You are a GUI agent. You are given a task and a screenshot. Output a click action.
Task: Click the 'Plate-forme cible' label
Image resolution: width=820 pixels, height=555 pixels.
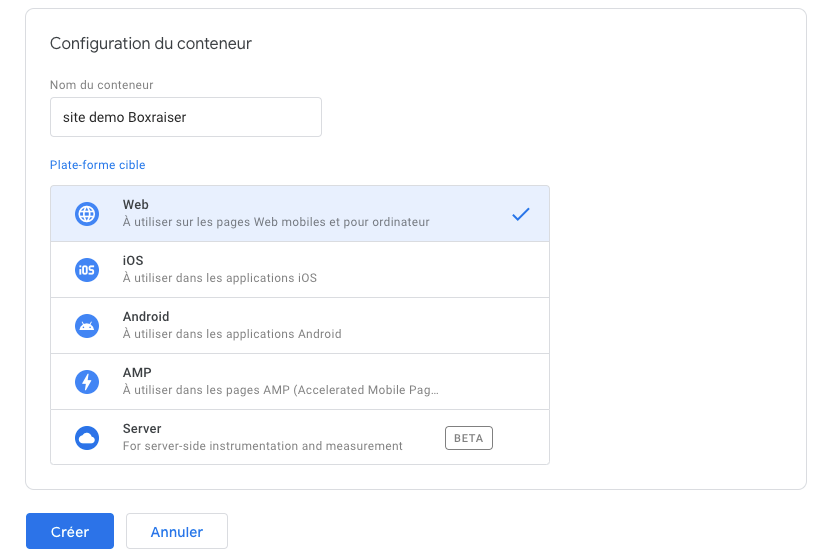[x=98, y=165]
